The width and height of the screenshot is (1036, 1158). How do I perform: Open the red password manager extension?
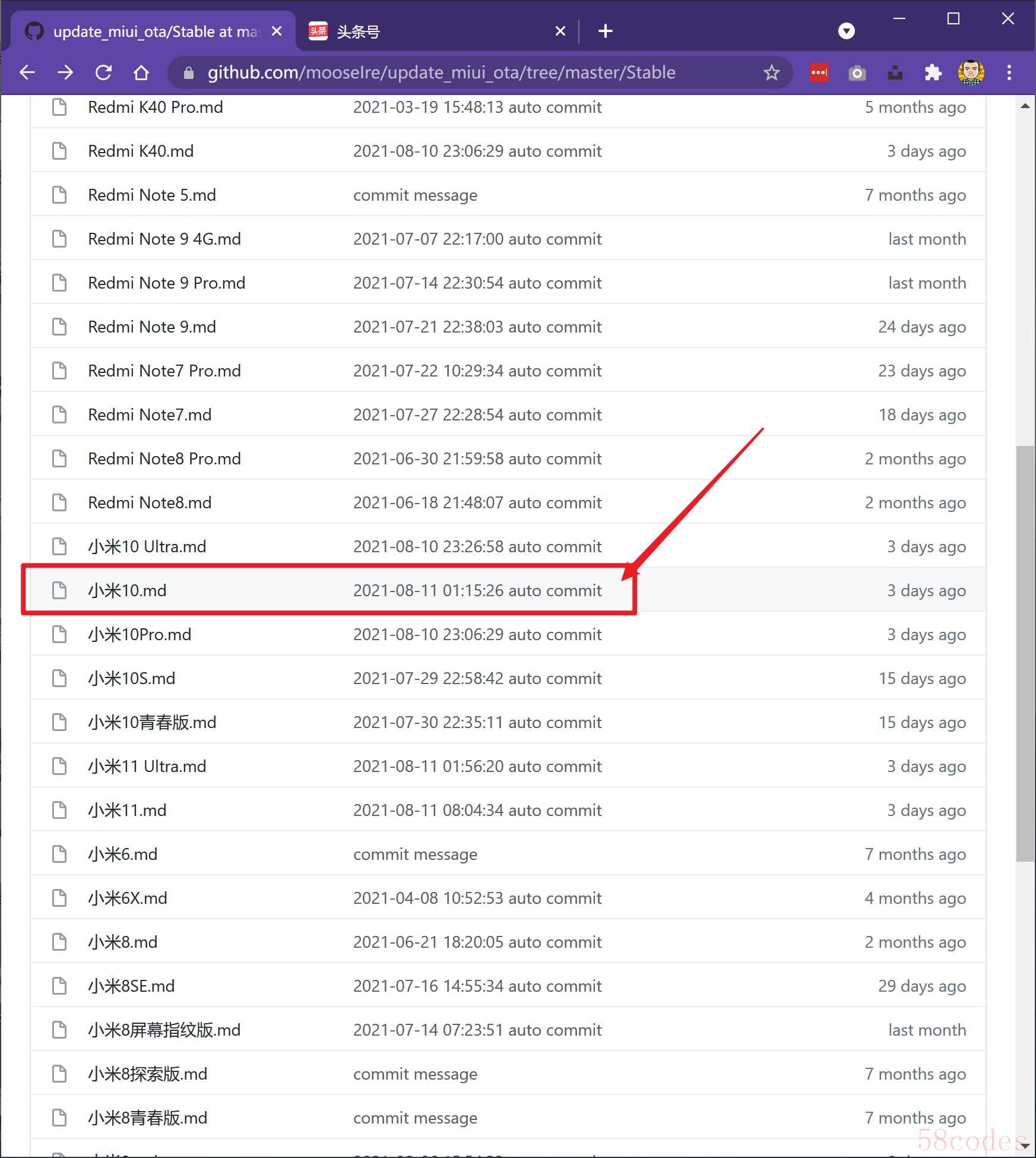click(x=819, y=72)
